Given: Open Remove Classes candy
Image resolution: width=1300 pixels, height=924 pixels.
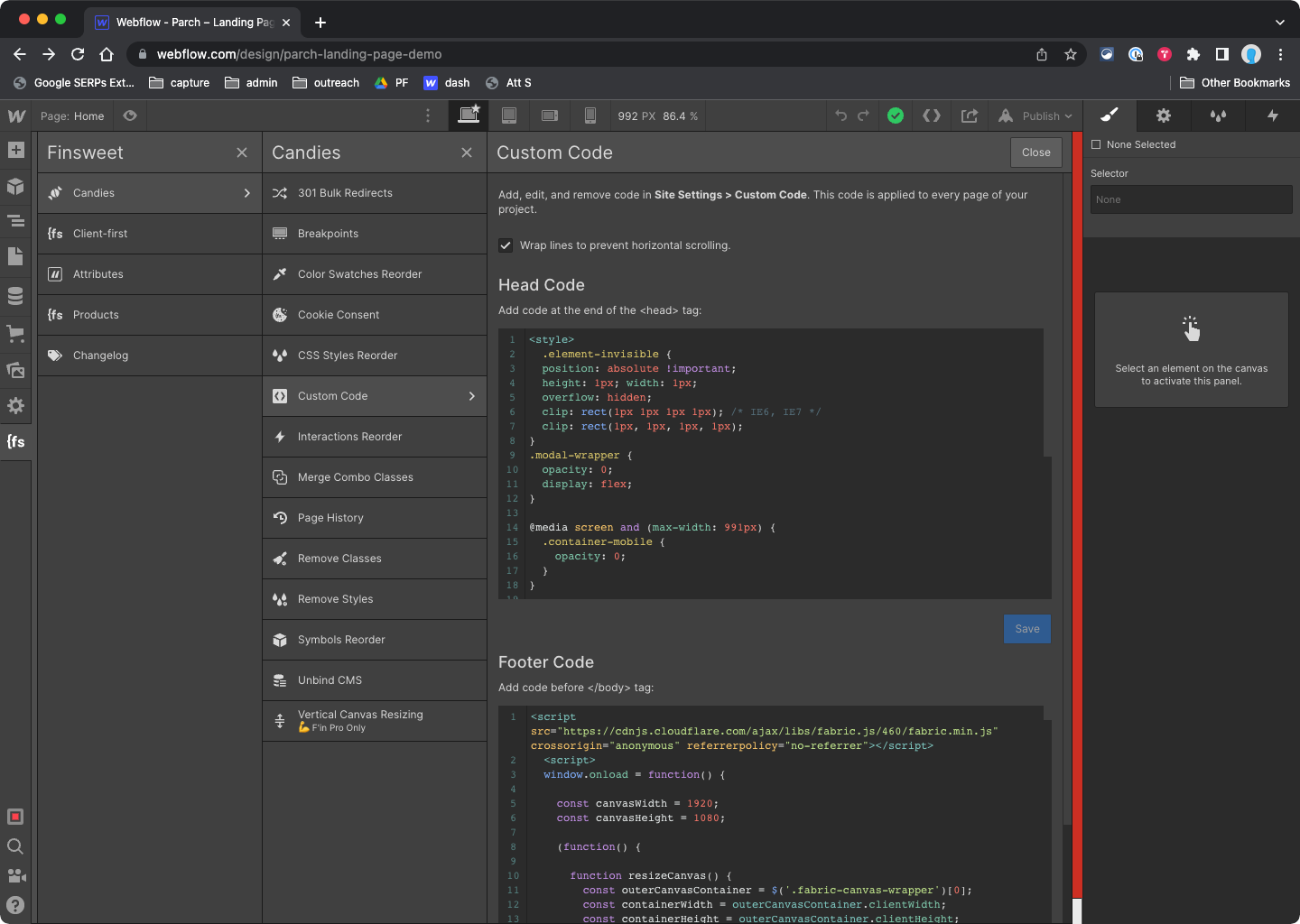Looking at the screenshot, I should click(375, 559).
